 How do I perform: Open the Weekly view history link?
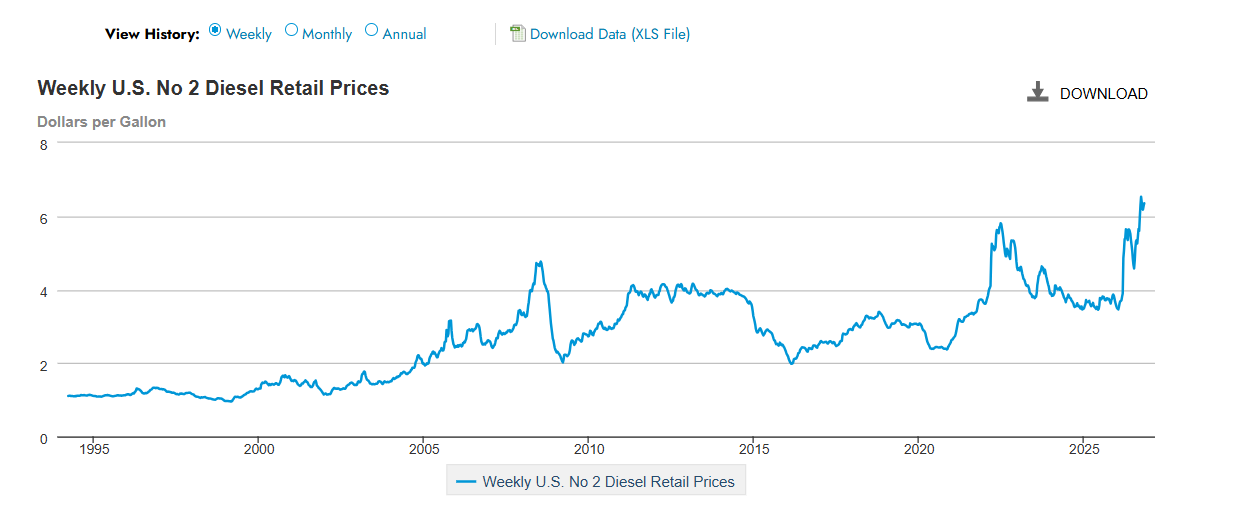249,34
